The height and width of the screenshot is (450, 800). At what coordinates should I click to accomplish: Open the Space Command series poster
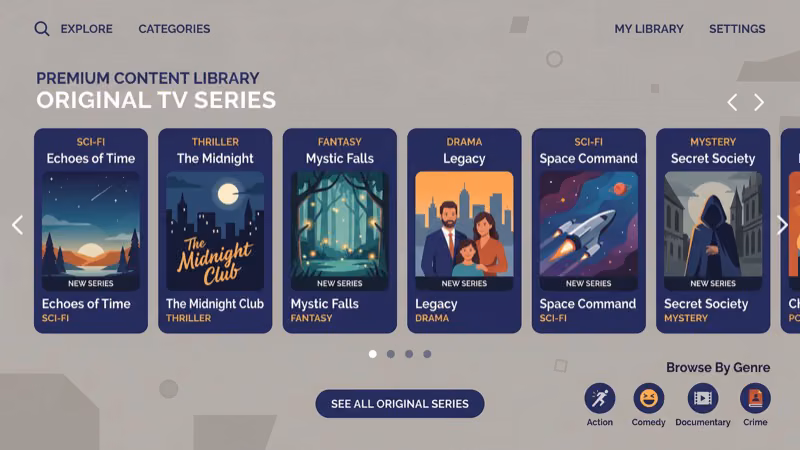tap(588, 231)
